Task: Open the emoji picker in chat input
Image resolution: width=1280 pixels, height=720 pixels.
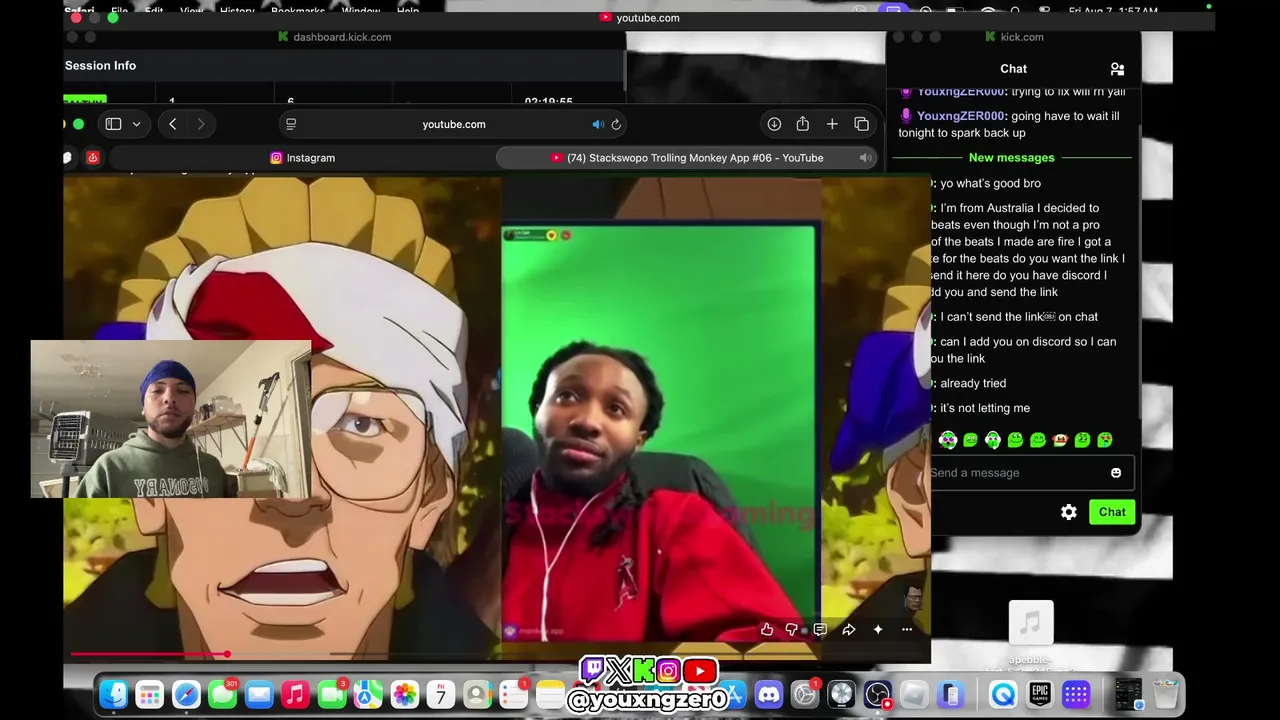Action: click(x=1116, y=473)
